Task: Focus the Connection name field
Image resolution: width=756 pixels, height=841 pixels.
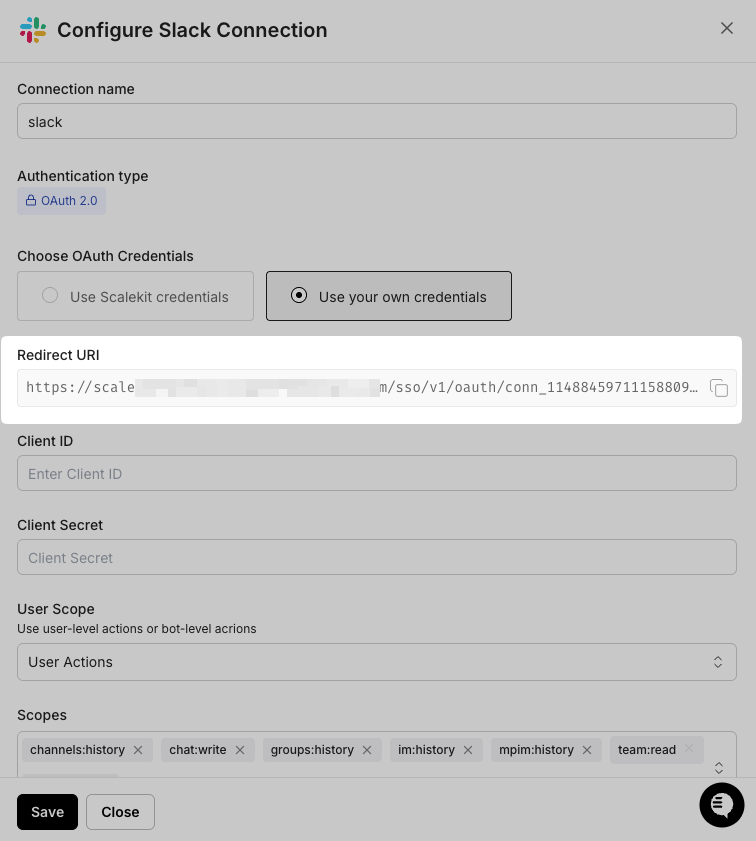Action: point(376,121)
